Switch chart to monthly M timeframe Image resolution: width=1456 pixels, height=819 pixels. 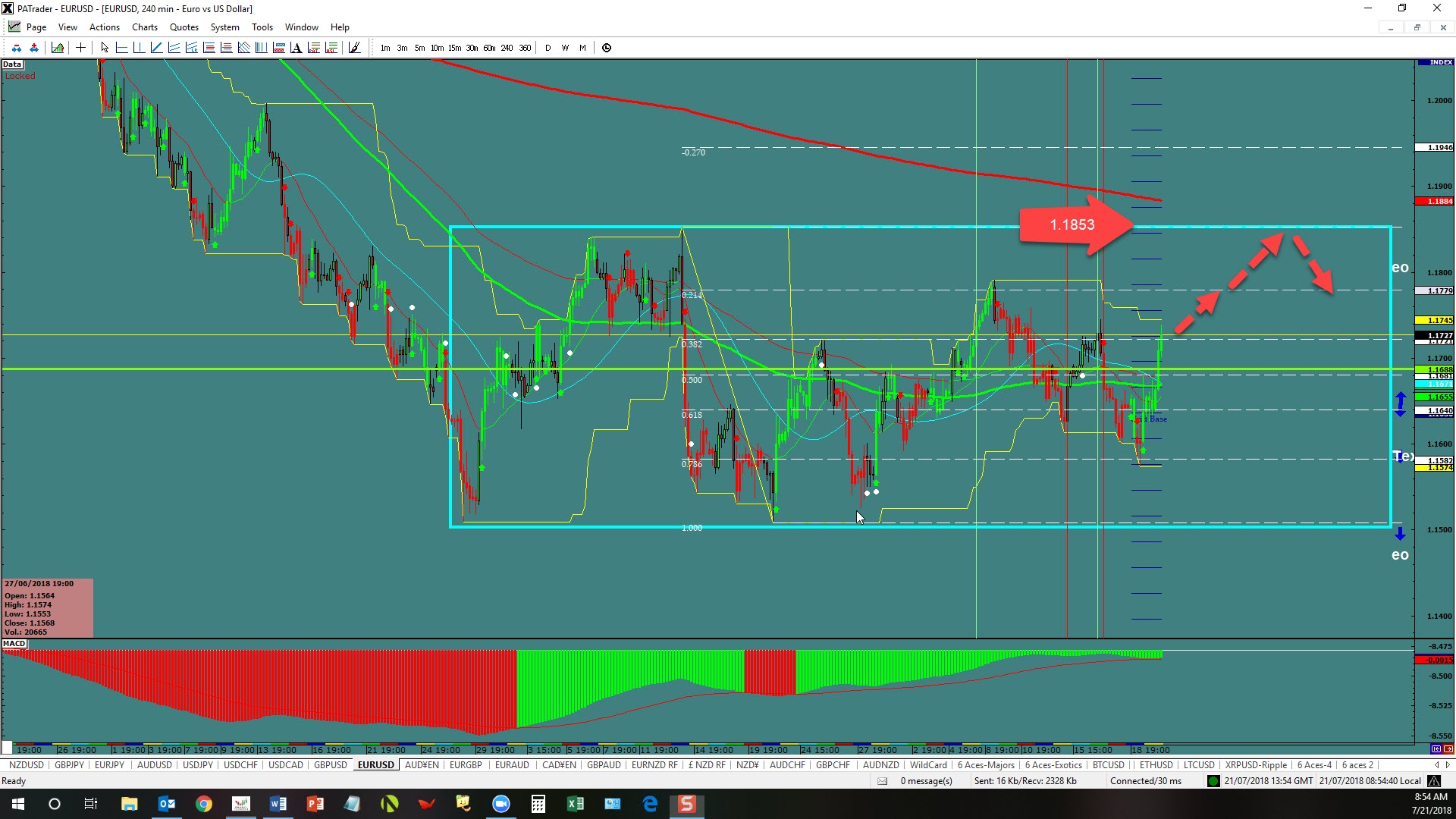(x=582, y=48)
